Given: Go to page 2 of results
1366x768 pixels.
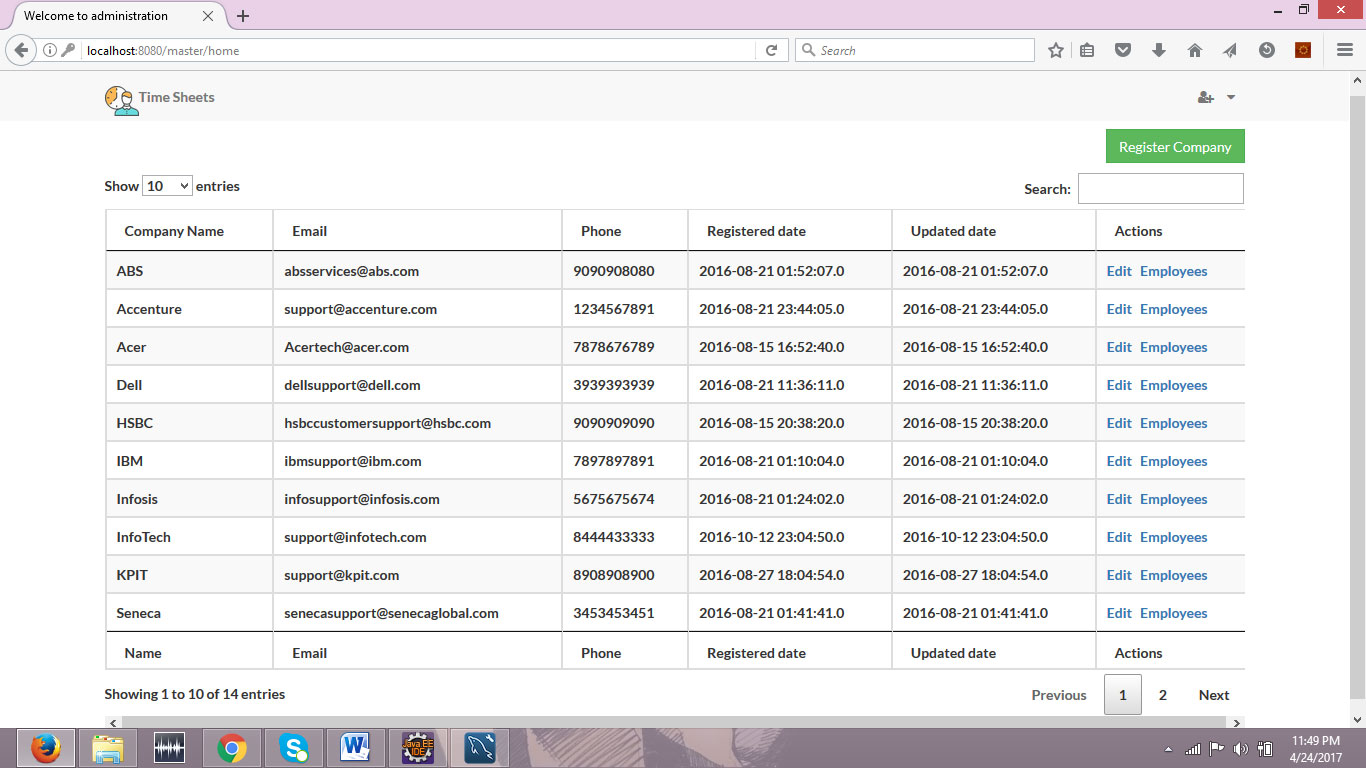Looking at the screenshot, I should click(1162, 695).
